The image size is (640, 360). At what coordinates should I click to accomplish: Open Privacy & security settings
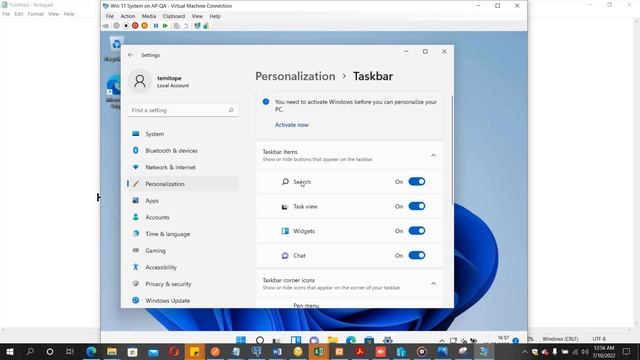(183, 284)
